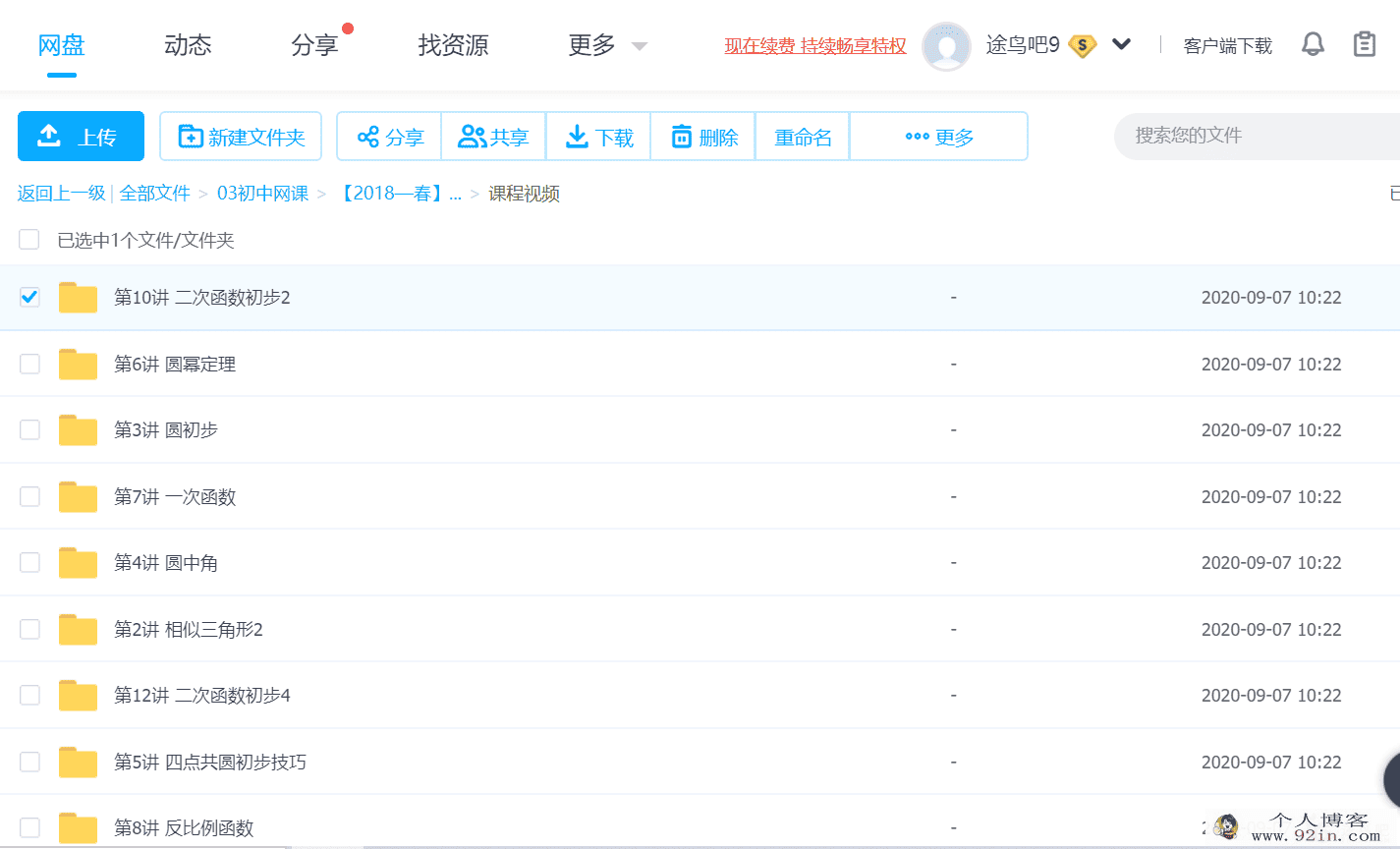Click the 共享 toolbar button
The height and width of the screenshot is (849, 1400).
coord(494,137)
